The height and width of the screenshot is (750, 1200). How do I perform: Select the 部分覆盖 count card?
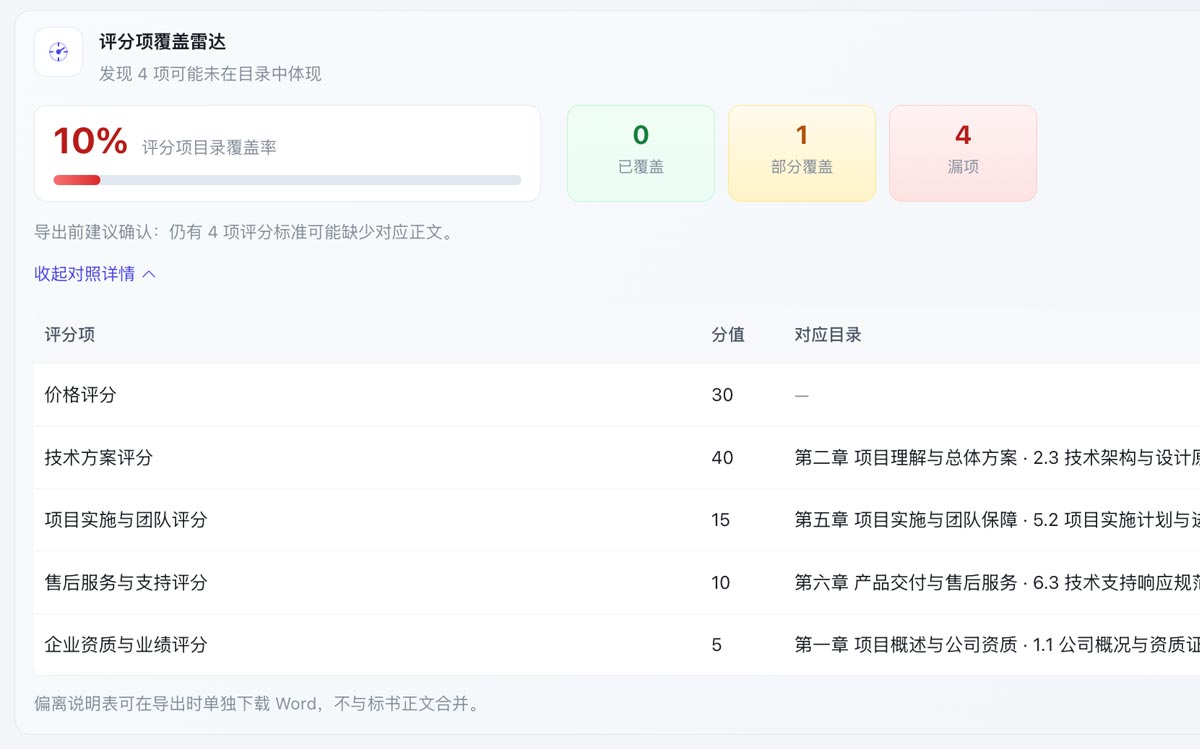802,153
